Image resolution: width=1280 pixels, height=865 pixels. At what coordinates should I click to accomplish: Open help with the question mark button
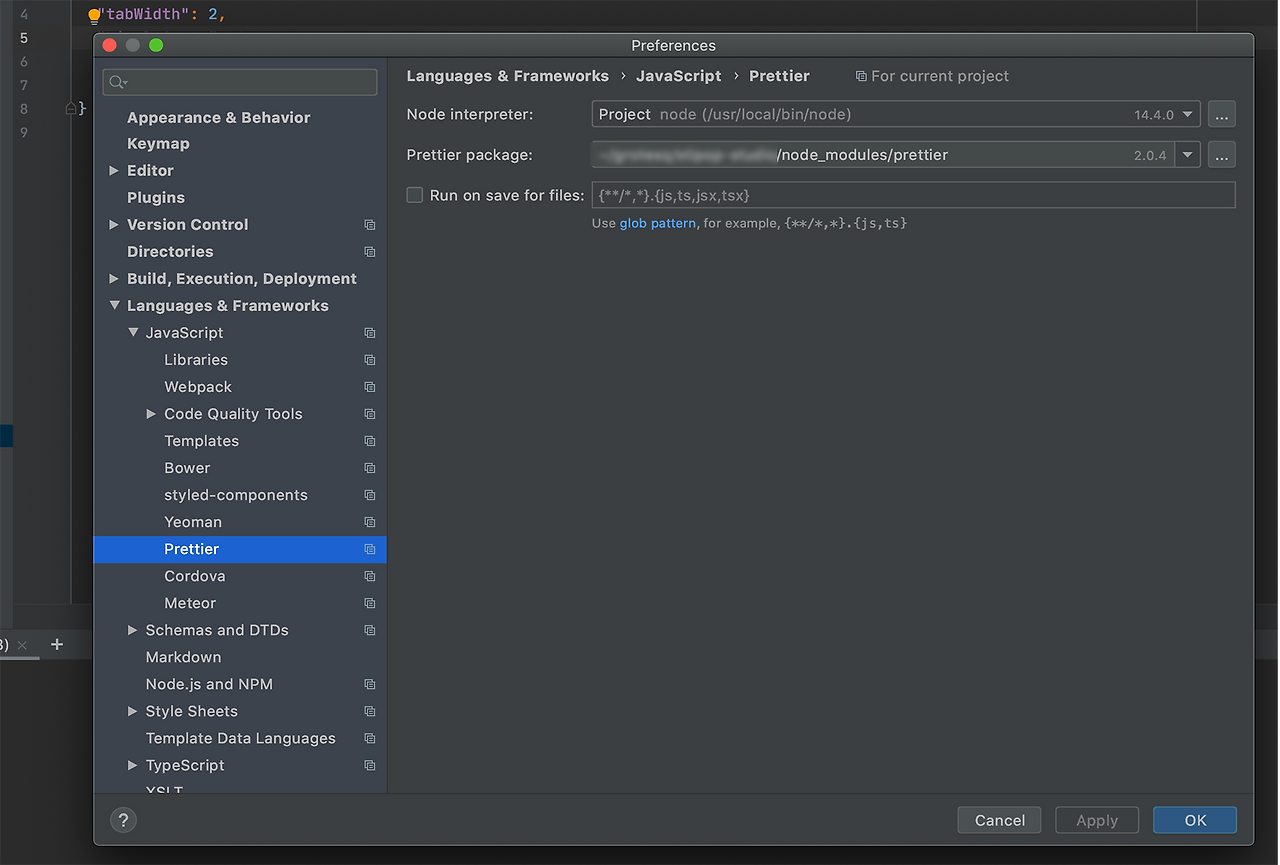point(123,820)
